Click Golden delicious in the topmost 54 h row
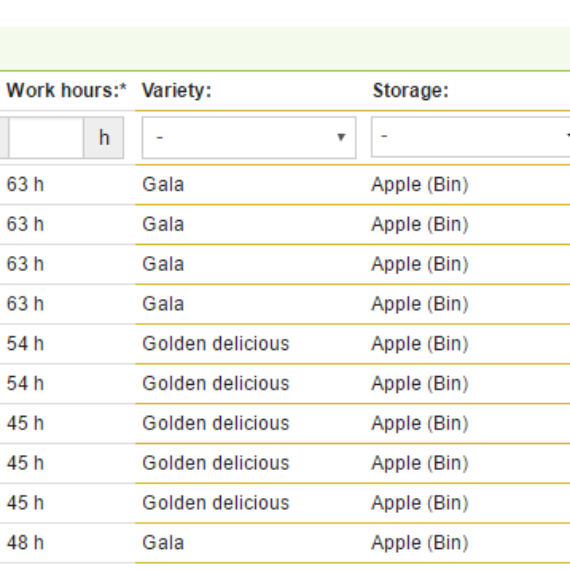Screen dimensions: 570x570 click(x=216, y=344)
